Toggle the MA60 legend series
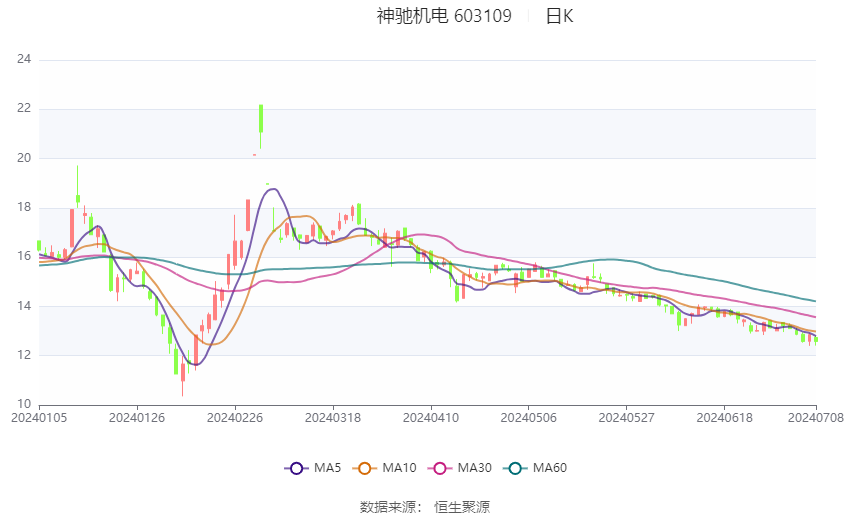The height and width of the screenshot is (517, 850). tap(535, 468)
